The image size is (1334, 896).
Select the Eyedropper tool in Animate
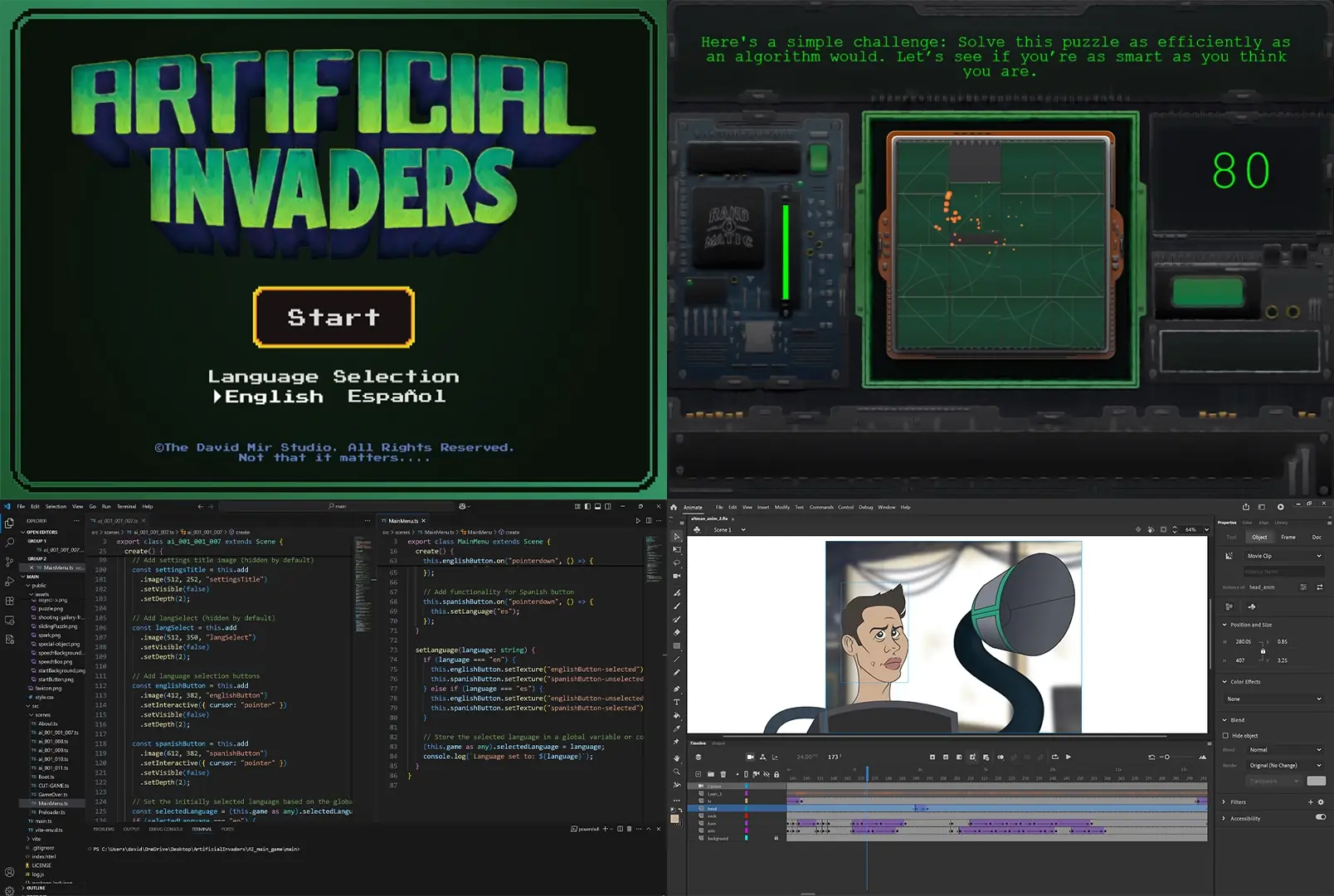[677, 728]
